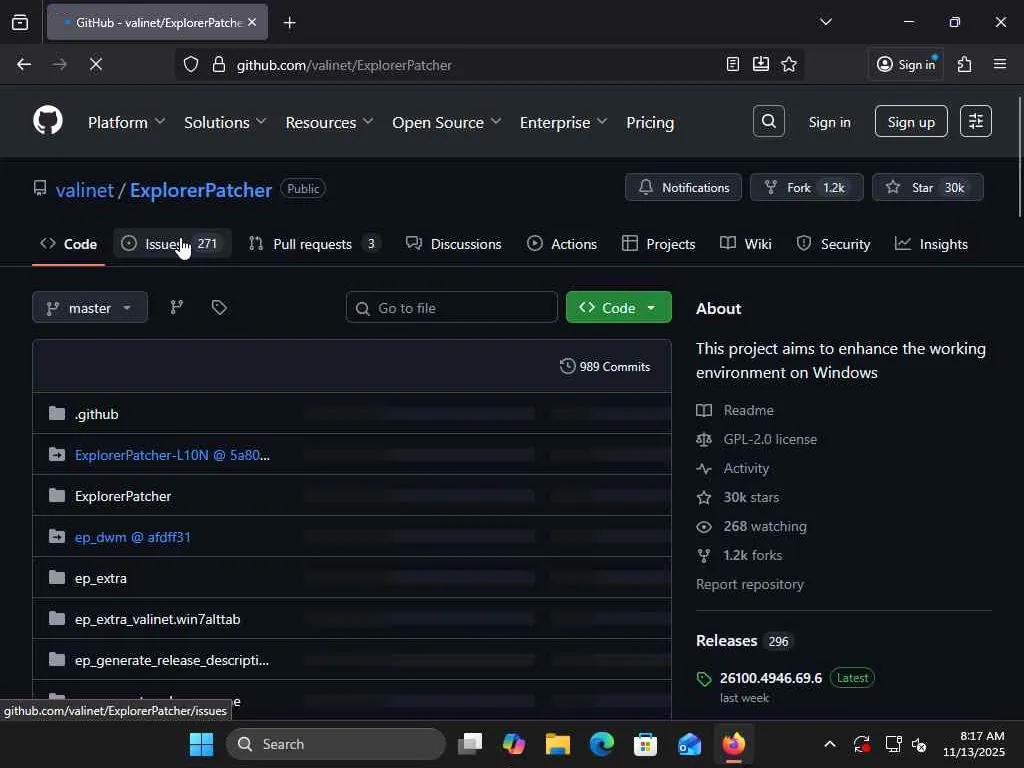Click the taskbar Search box
This screenshot has width=1024, height=768.
coord(336,744)
